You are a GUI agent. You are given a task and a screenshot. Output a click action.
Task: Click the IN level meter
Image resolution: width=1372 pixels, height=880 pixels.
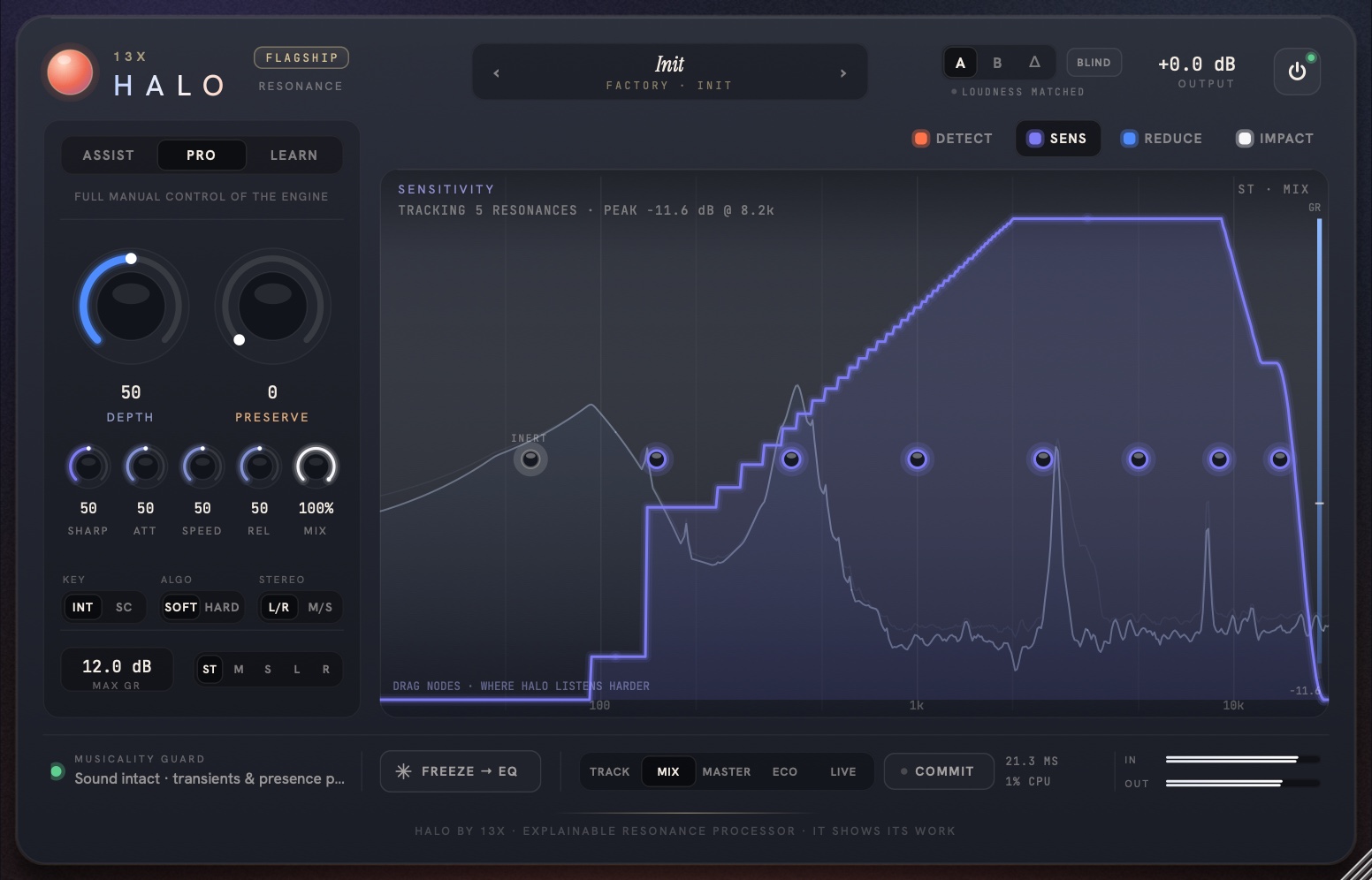pyautogui.click(x=1243, y=760)
